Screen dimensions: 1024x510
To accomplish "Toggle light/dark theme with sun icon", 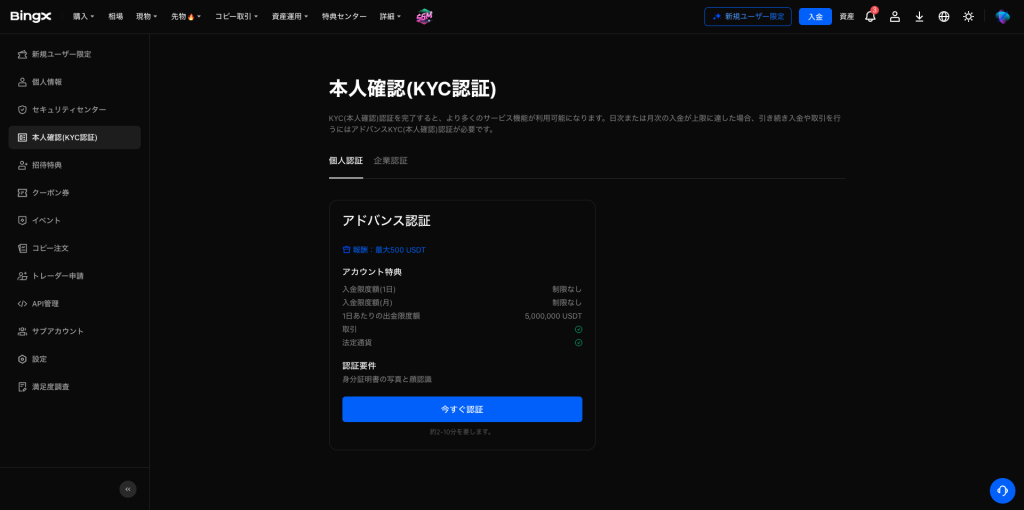I will click(968, 17).
